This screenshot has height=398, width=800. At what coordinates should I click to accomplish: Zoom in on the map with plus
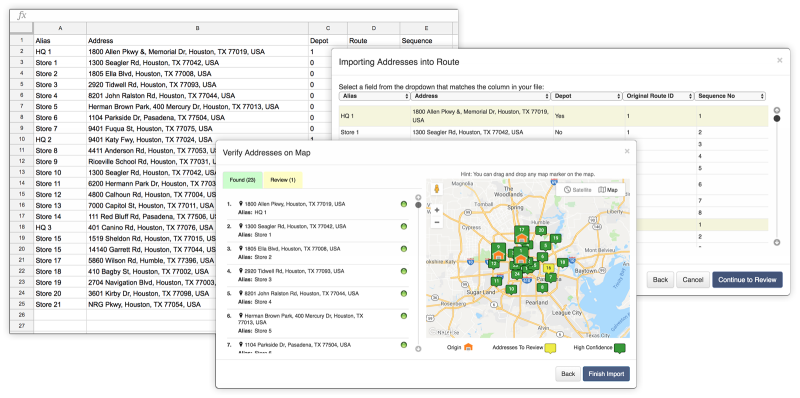[x=437, y=210]
